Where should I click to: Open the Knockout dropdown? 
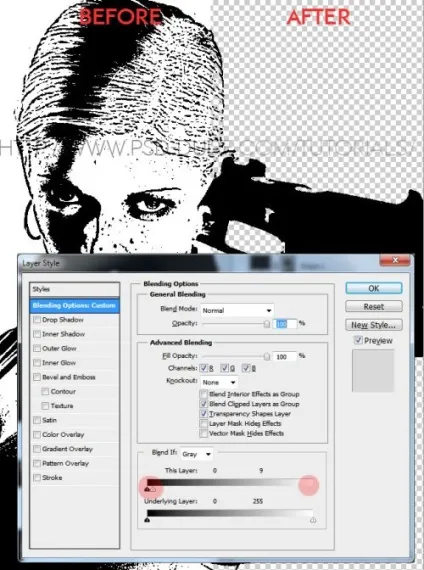point(219,382)
